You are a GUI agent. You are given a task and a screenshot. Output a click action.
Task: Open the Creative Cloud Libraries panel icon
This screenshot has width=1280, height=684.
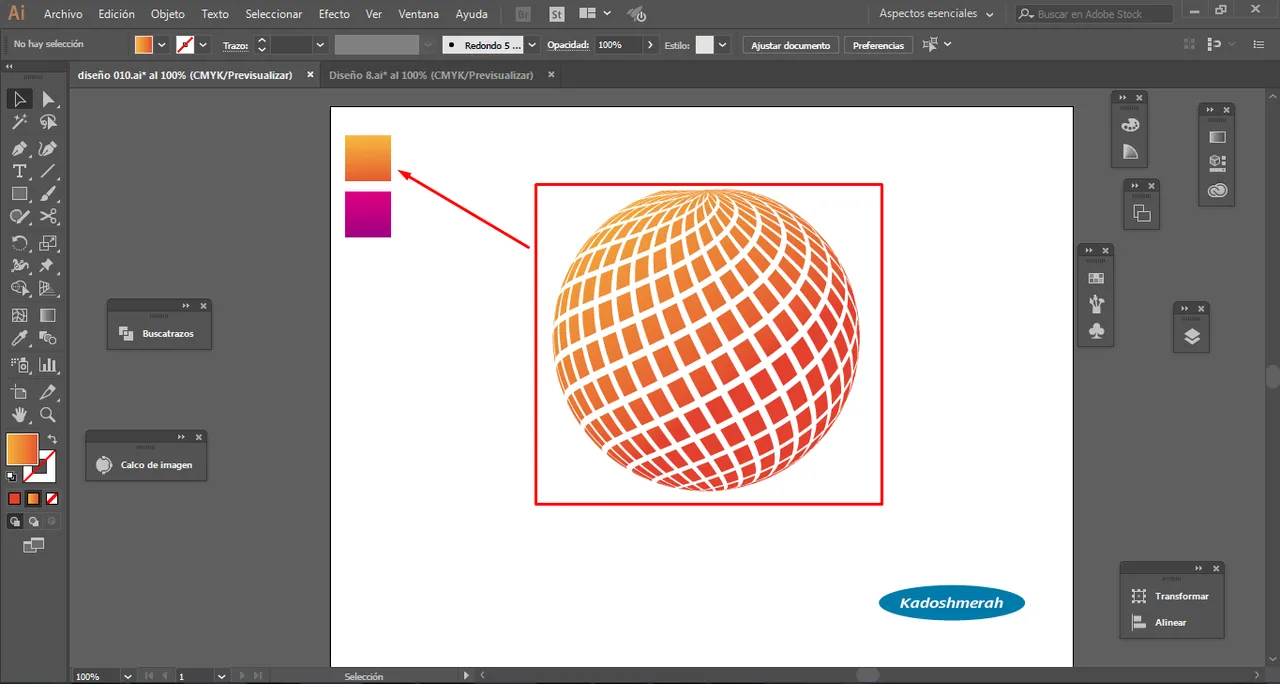click(1217, 190)
